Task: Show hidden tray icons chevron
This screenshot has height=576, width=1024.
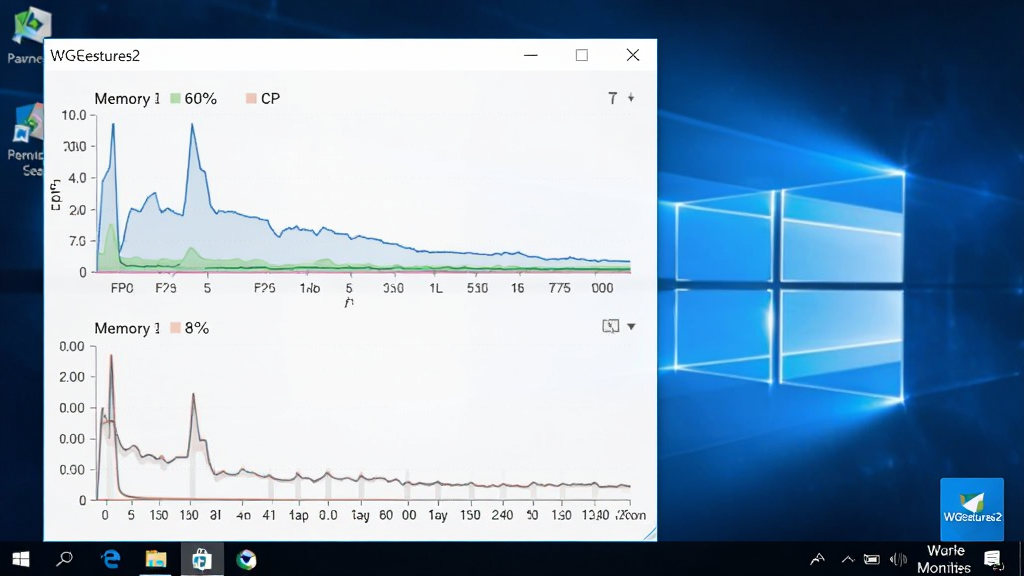Action: (848, 559)
